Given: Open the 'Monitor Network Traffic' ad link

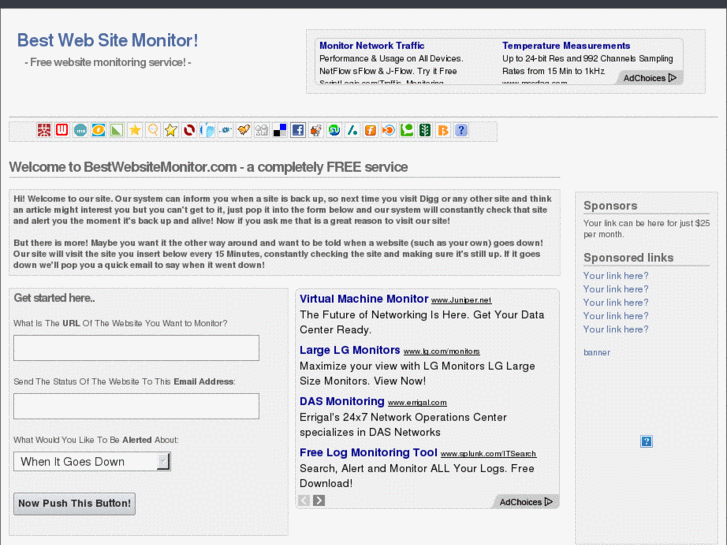Looking at the screenshot, I should [372, 45].
